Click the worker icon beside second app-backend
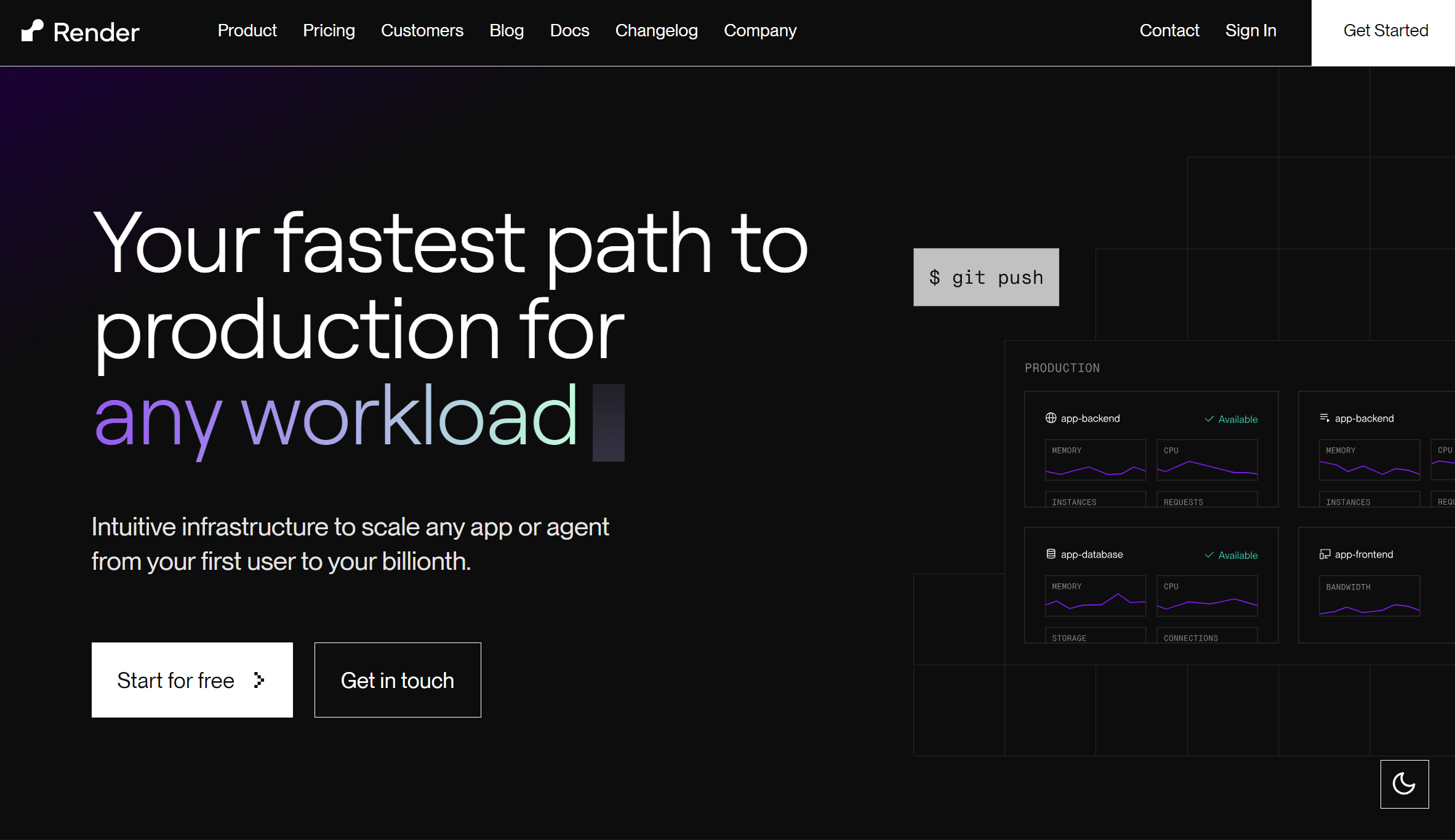The height and width of the screenshot is (840, 1455). pos(1325,418)
